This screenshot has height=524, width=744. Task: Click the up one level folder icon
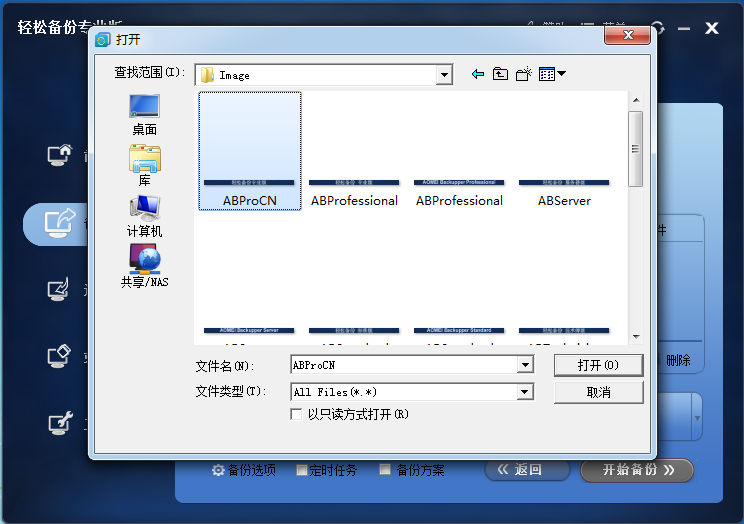(500, 74)
